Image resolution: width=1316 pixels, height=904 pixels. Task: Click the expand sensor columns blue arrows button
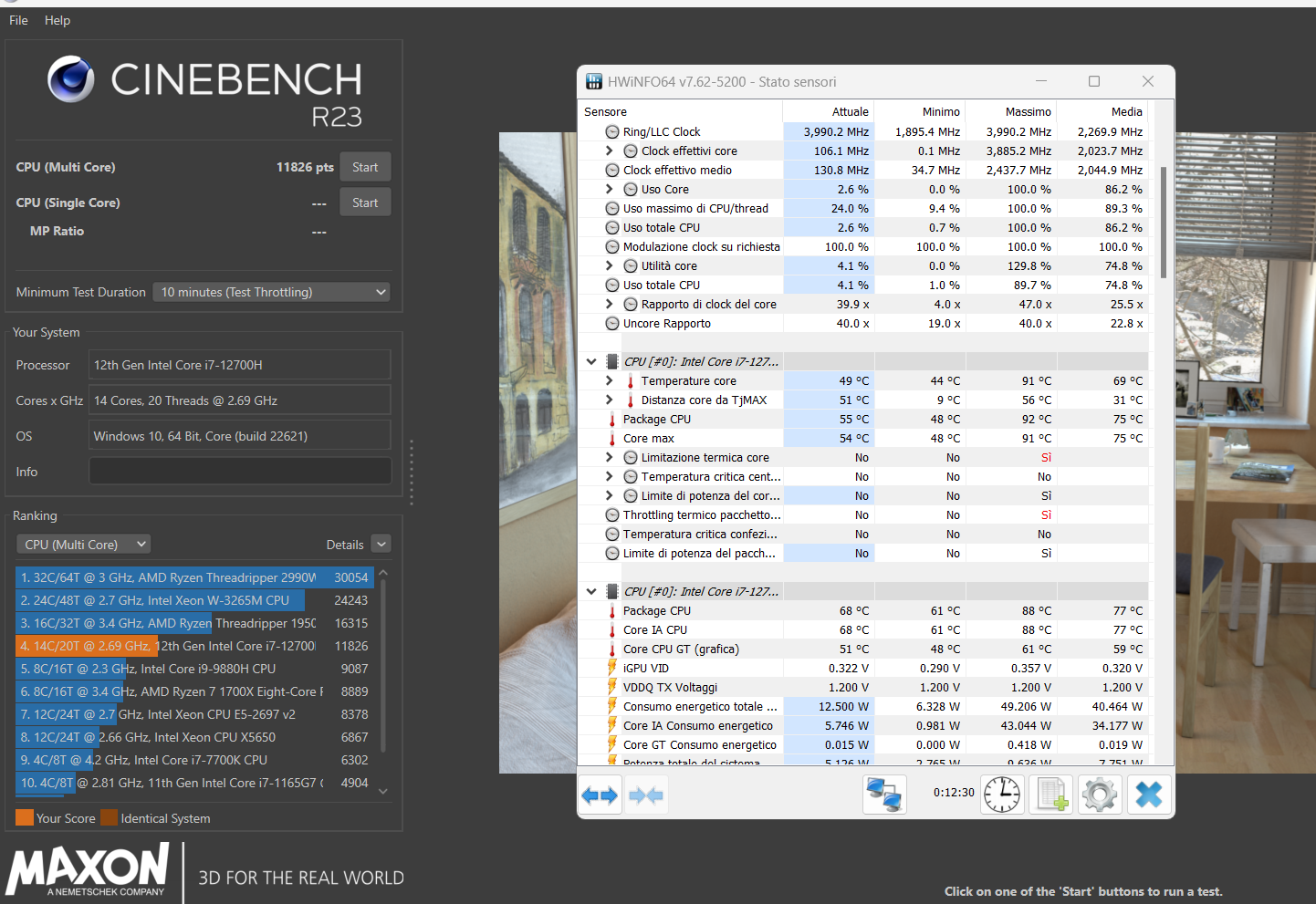click(x=601, y=795)
